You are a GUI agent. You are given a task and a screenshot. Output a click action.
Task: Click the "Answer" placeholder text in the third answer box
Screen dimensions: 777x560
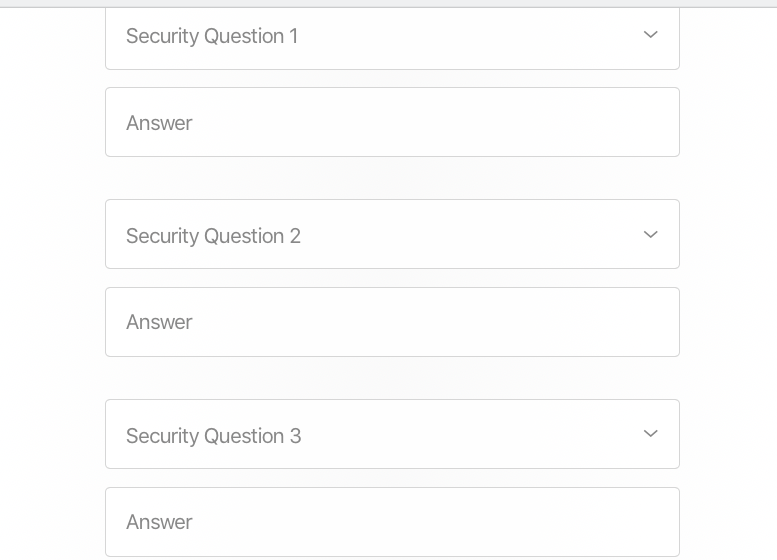159,522
